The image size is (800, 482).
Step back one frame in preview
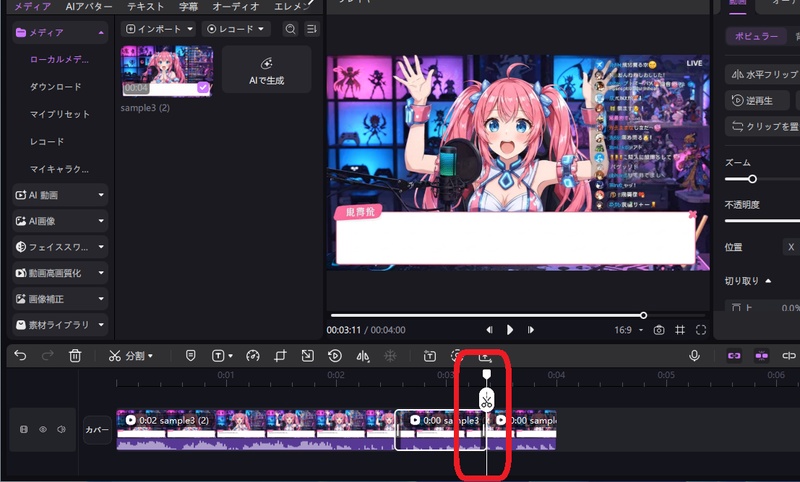489,330
